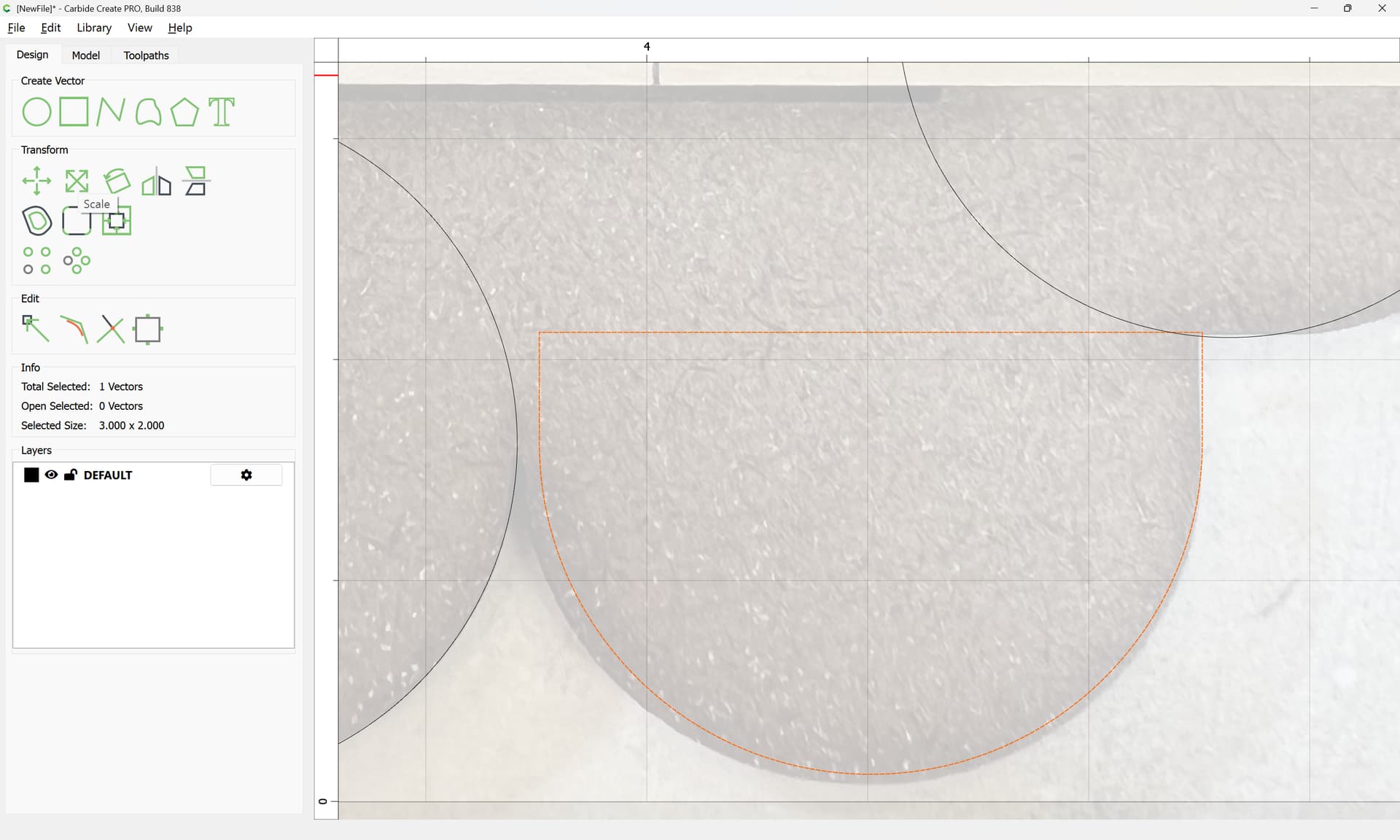
Task: Activate the Text creation tool
Action: (222, 112)
